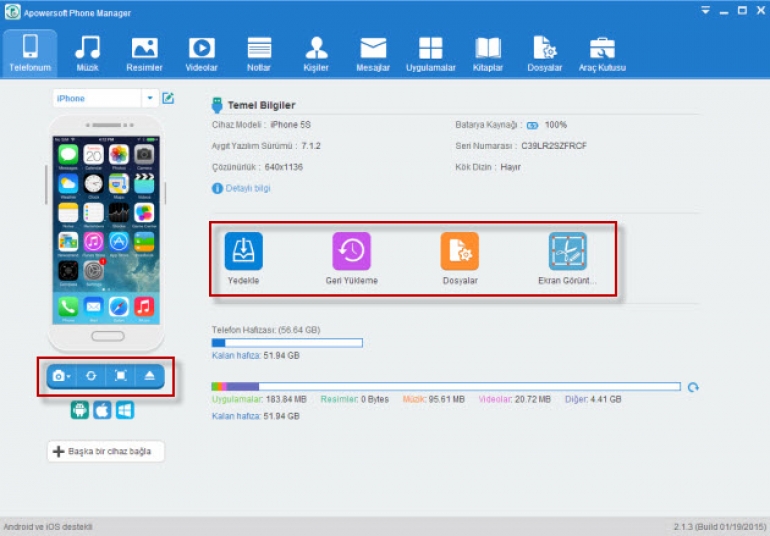Click the Videolar 20.72 MB label

pyautogui.click(x=515, y=399)
